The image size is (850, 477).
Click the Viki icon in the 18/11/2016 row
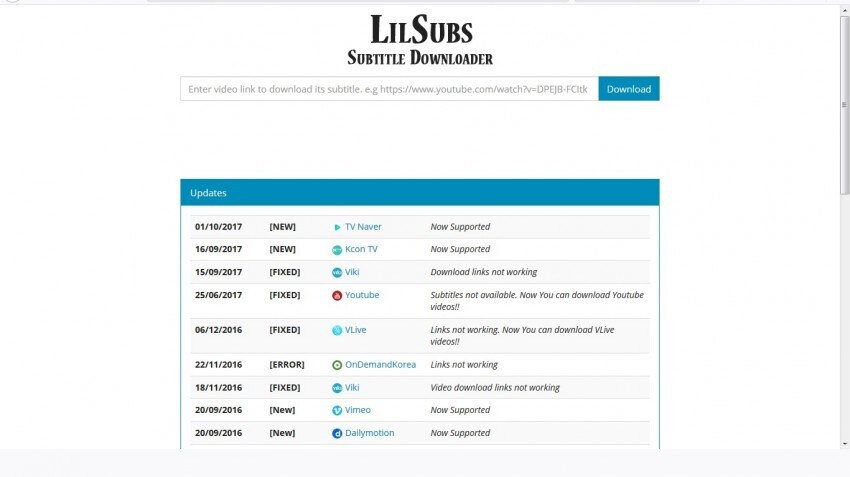click(x=337, y=387)
